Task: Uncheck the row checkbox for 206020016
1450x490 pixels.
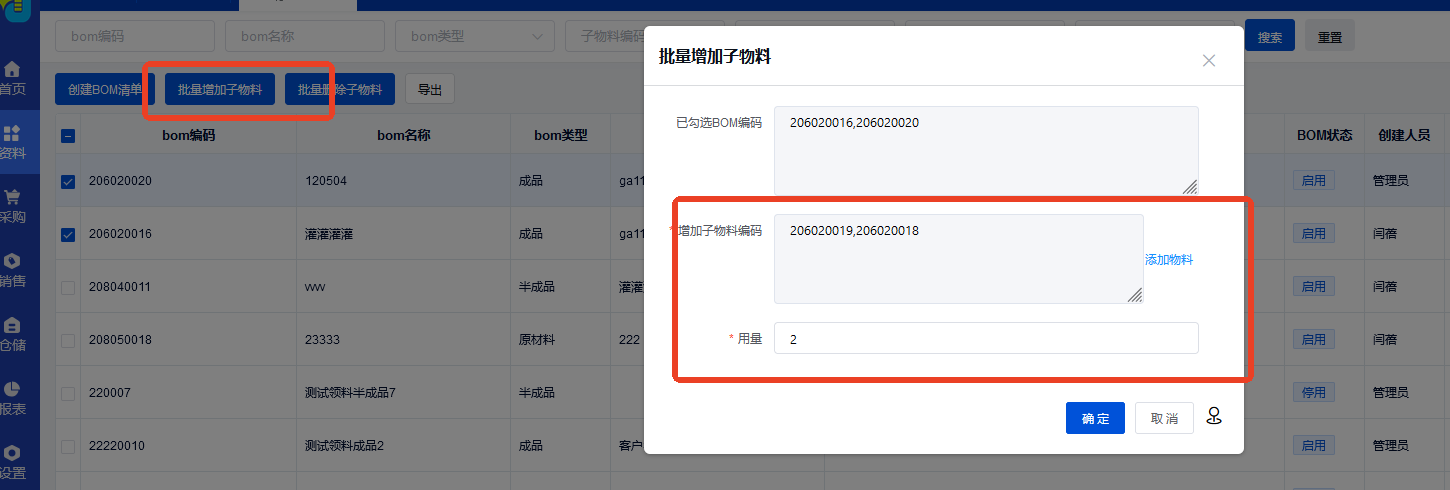Action: [x=68, y=235]
